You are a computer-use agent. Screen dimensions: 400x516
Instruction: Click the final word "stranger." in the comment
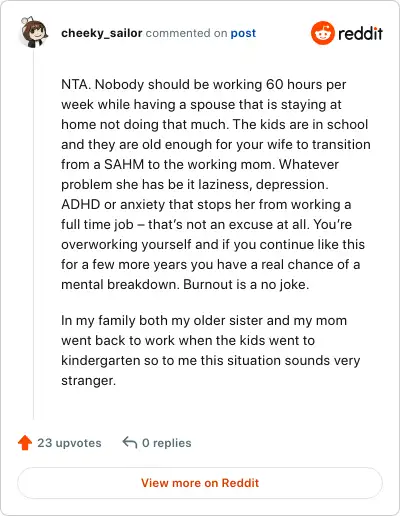point(88,381)
